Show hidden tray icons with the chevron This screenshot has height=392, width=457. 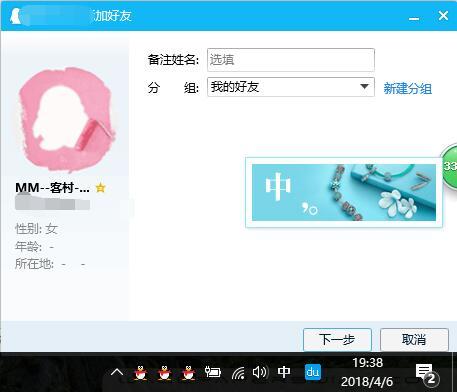117,372
